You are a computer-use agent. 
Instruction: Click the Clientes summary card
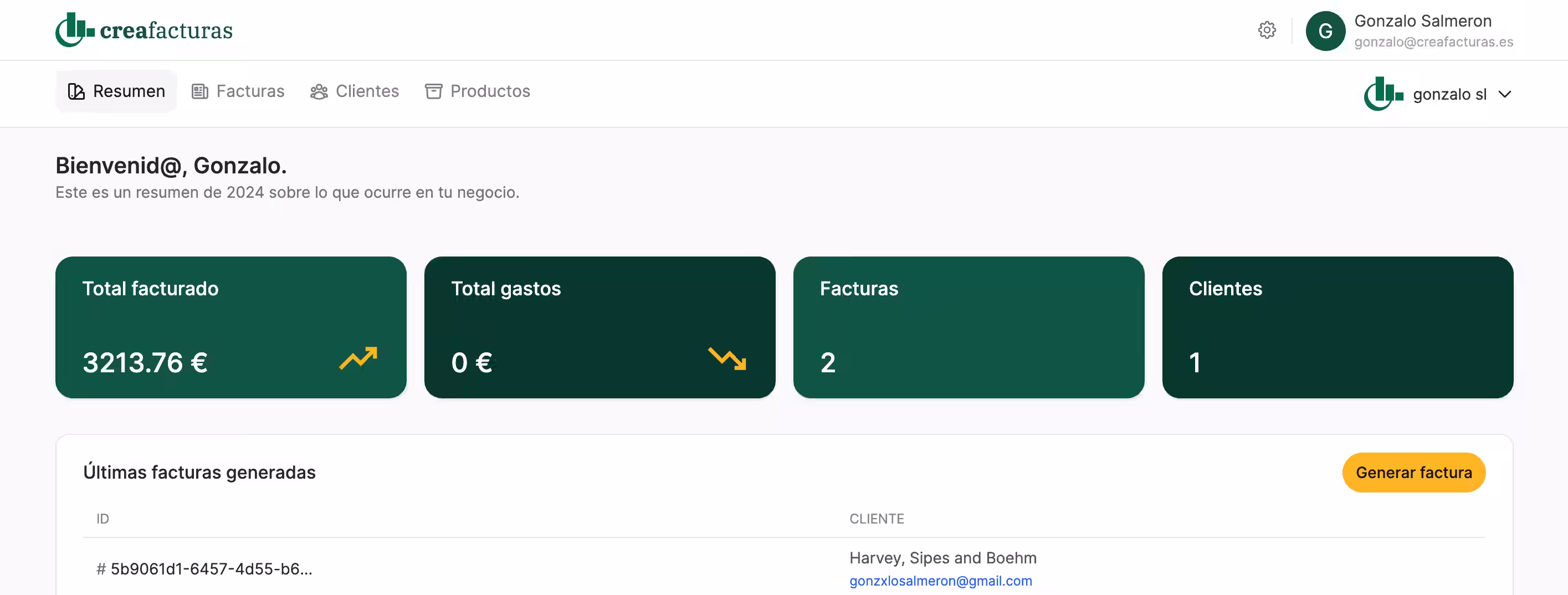(1338, 327)
